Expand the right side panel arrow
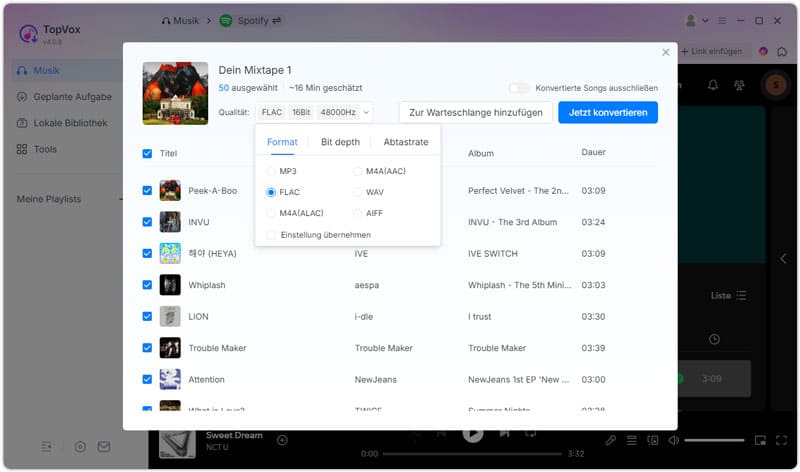The image size is (800, 472). click(783, 258)
